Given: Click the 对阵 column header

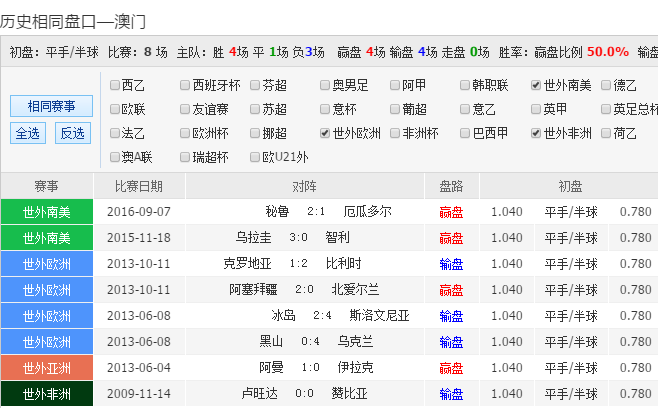Looking at the screenshot, I should coord(305,186).
